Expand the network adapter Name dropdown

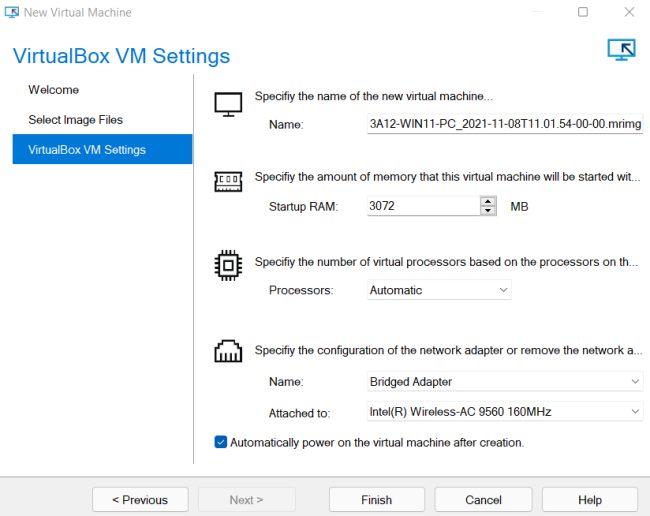(x=503, y=381)
